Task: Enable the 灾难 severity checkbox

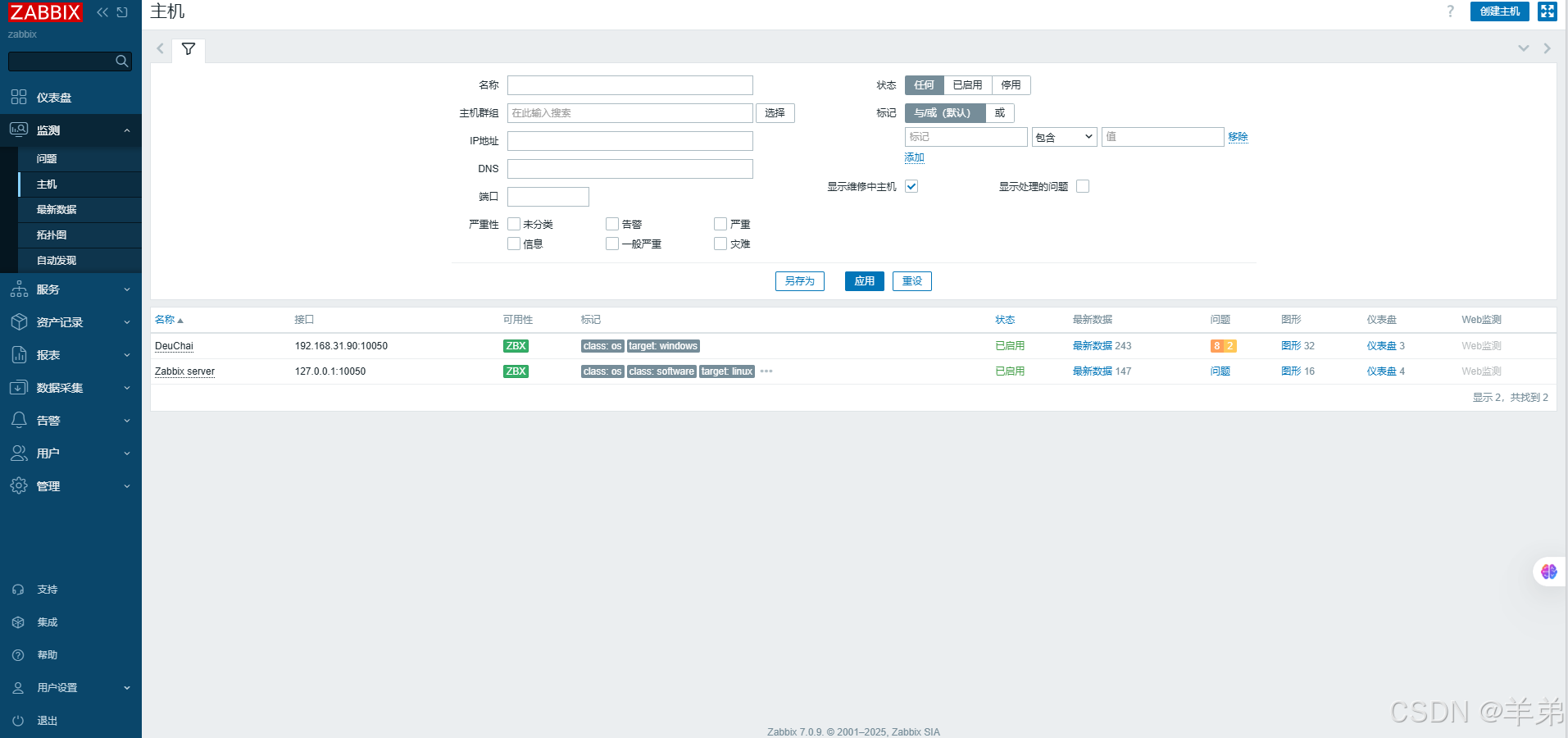Action: pyautogui.click(x=720, y=244)
